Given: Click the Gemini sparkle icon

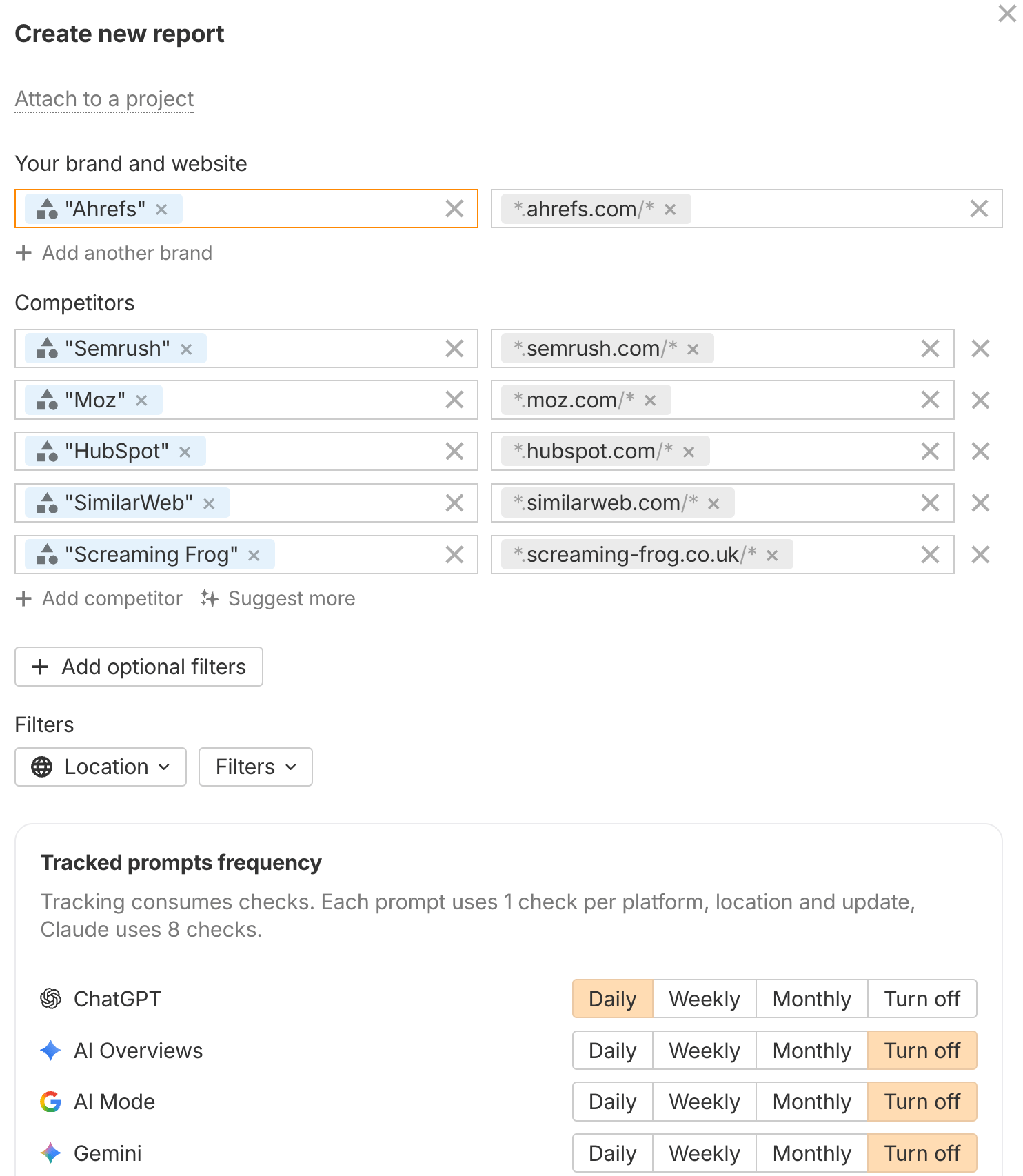Looking at the screenshot, I should pos(50,1153).
